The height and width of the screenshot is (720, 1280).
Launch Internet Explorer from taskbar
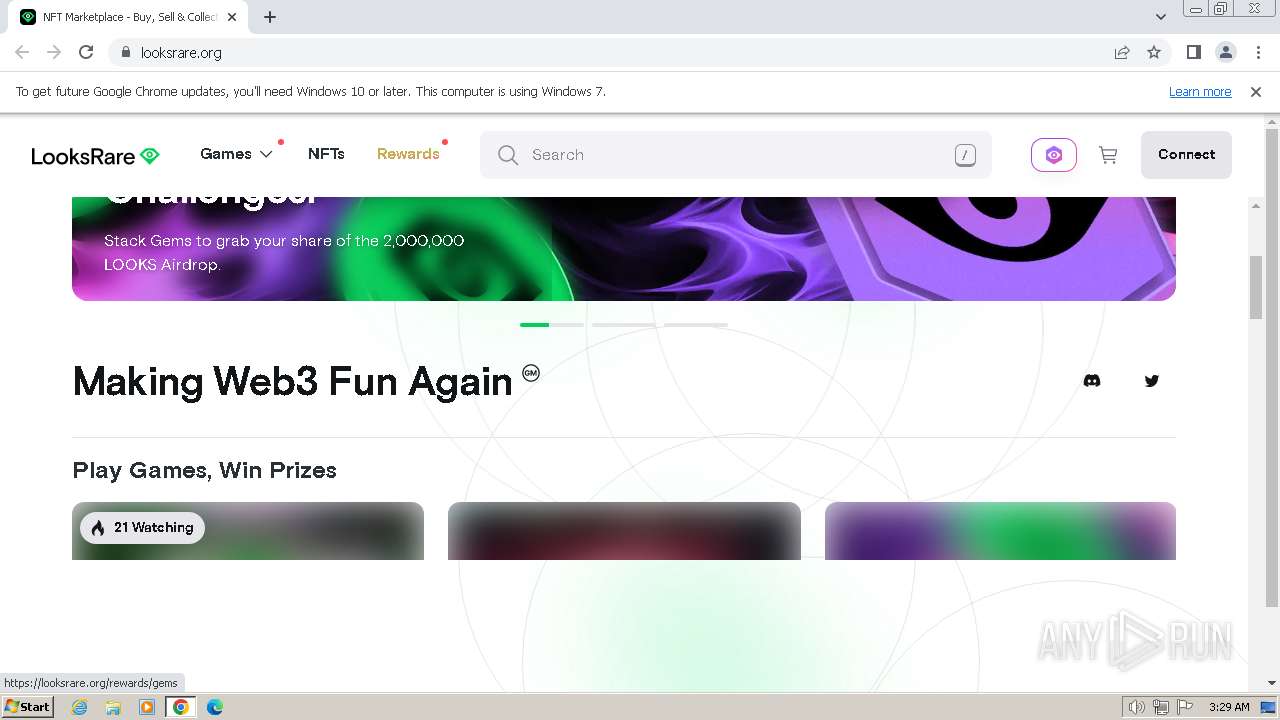coord(80,707)
